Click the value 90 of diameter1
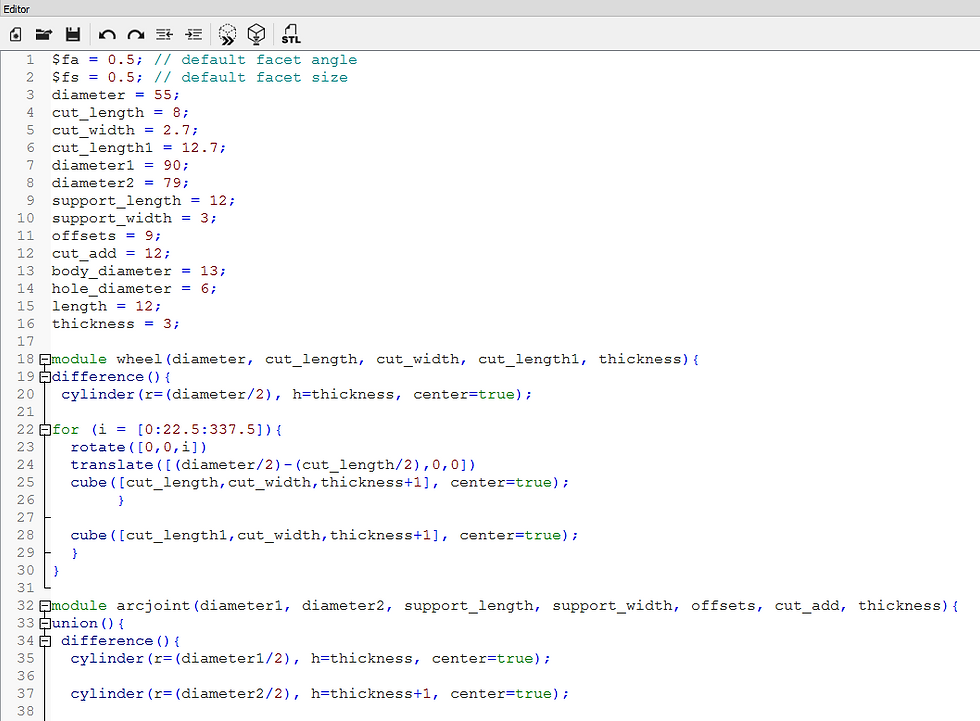The width and height of the screenshot is (980, 721). click(172, 166)
